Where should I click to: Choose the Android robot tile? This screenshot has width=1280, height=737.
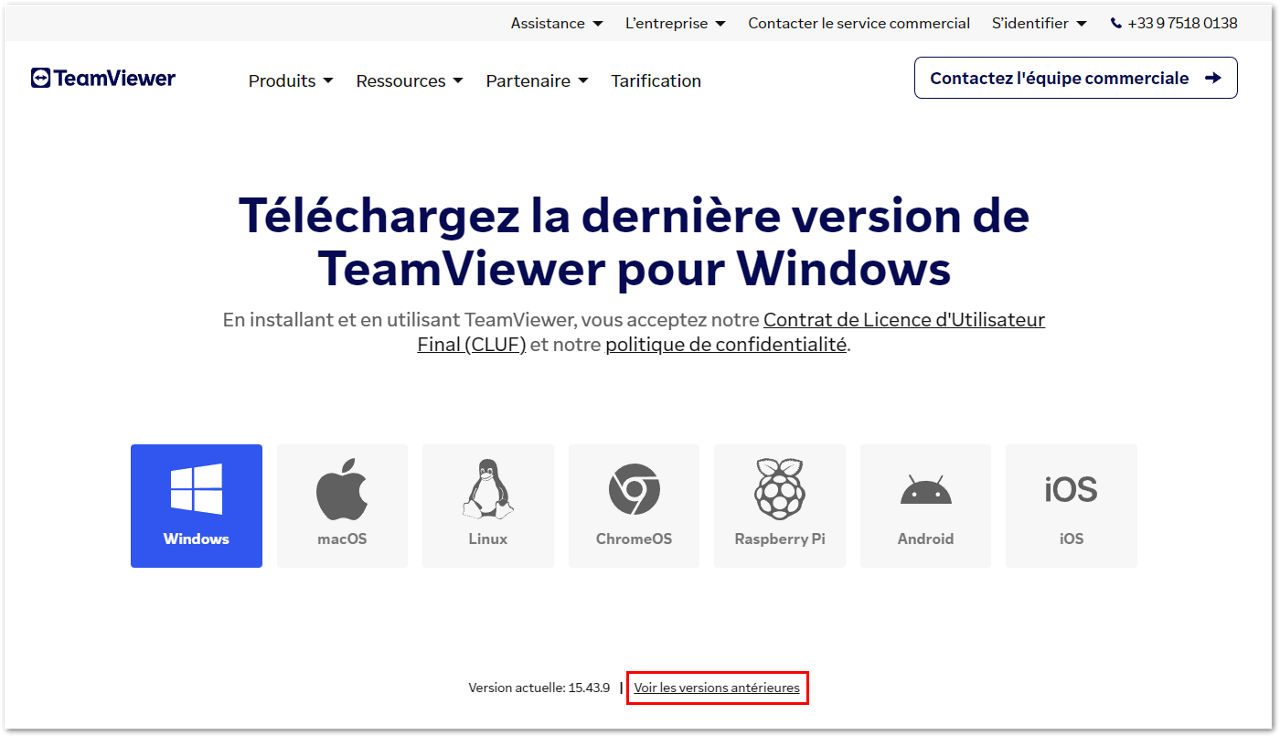point(926,506)
